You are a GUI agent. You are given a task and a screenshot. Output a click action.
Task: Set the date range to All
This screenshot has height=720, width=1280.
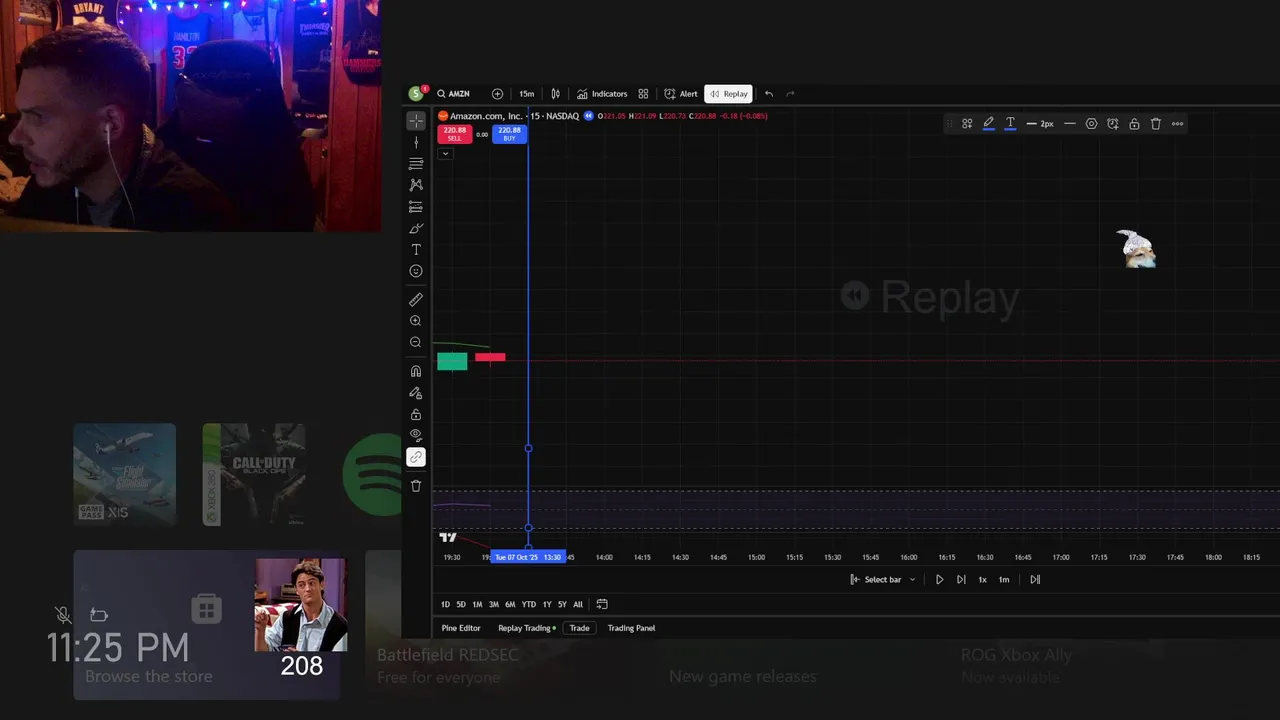coord(578,605)
